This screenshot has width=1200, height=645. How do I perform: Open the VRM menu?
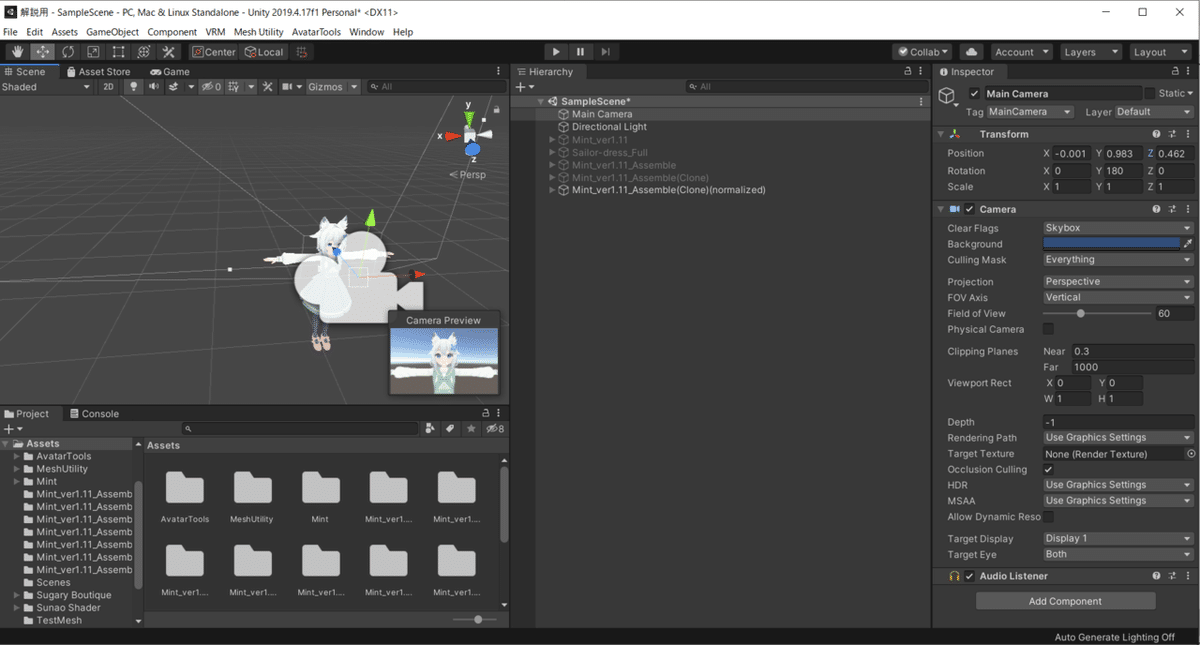click(x=215, y=32)
